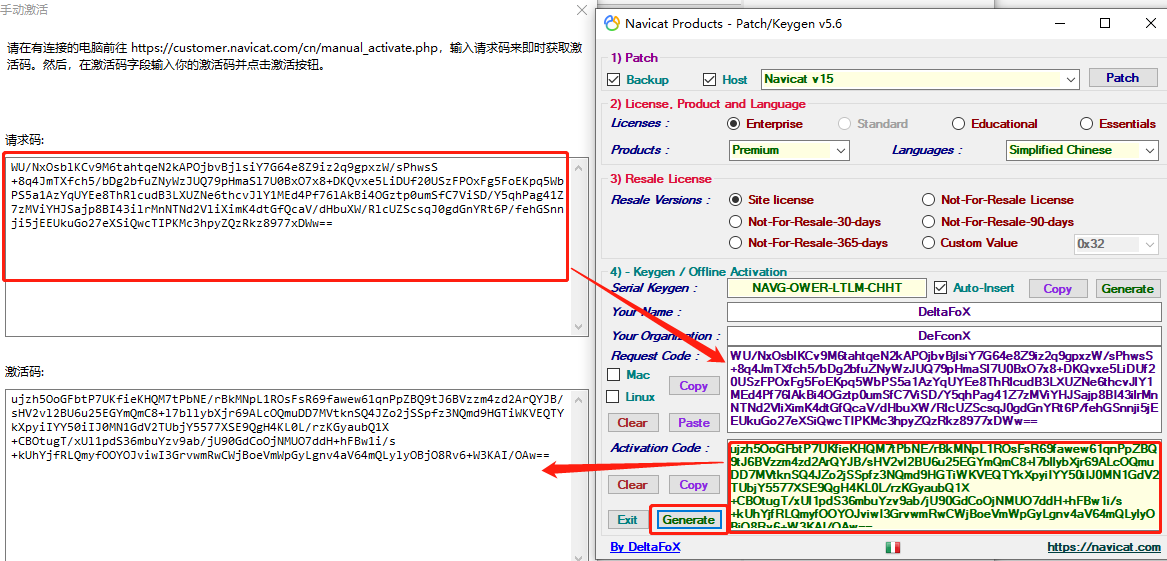Click the Italian flag icon at the bottom
The height and width of the screenshot is (561, 1167).
893,547
